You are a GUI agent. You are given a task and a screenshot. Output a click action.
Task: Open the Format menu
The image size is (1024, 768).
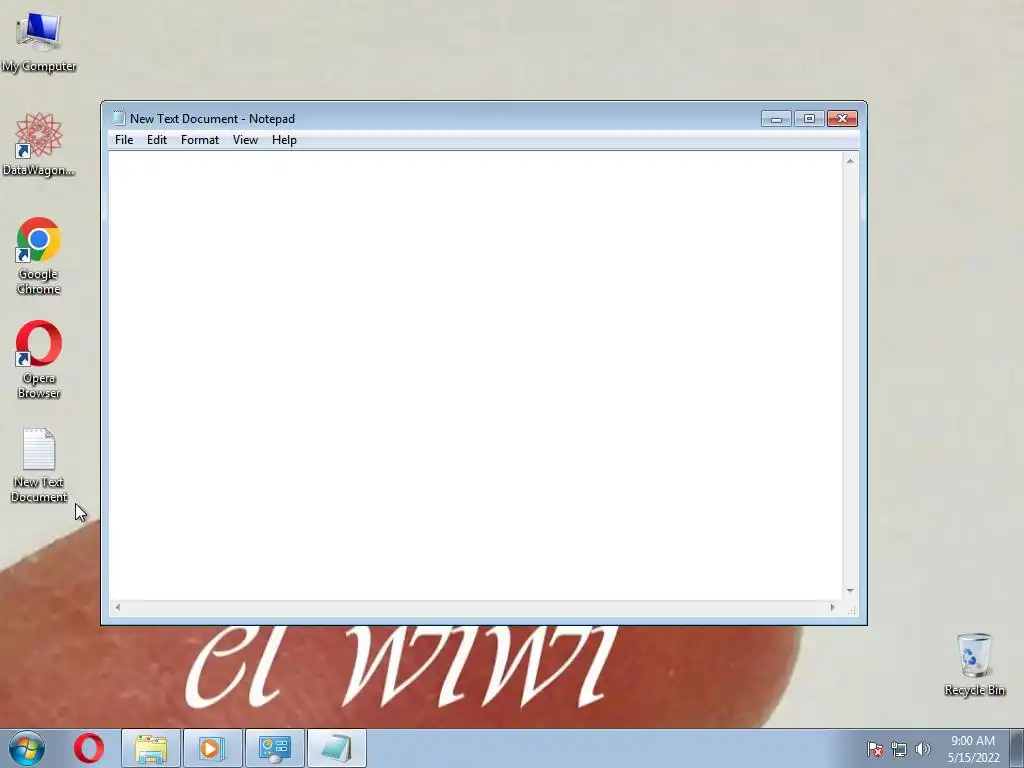(200, 140)
